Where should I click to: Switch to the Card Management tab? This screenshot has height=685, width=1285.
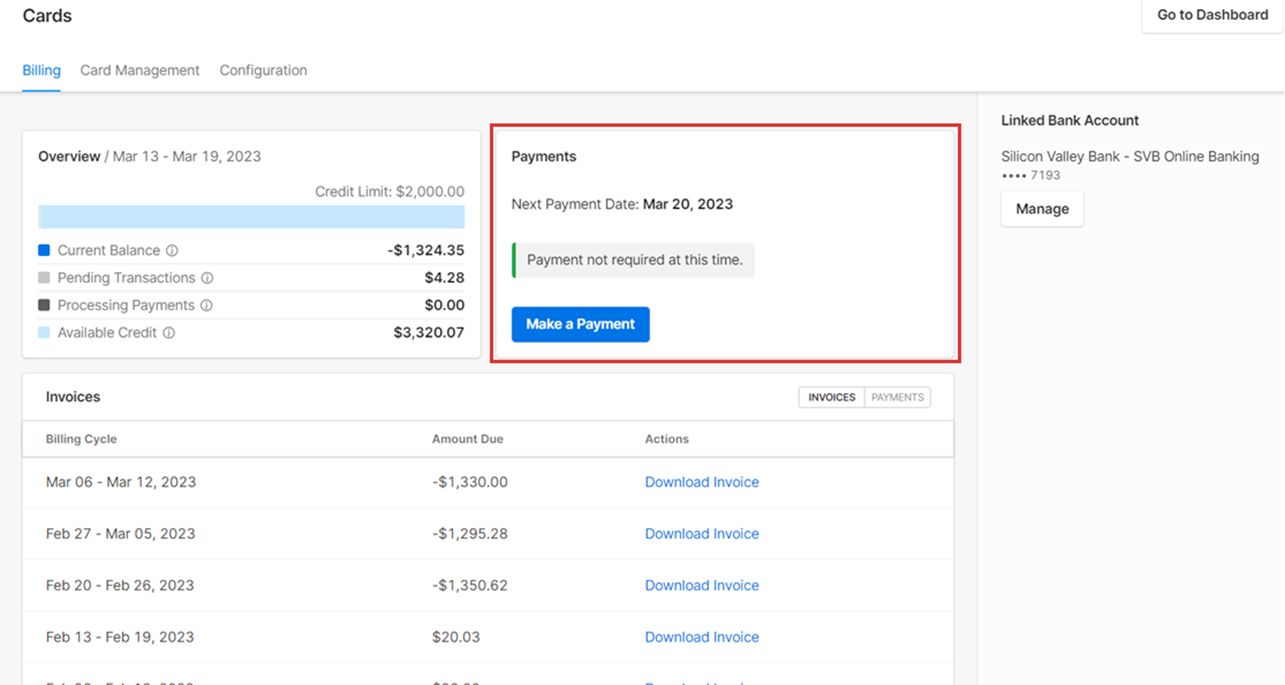click(140, 71)
